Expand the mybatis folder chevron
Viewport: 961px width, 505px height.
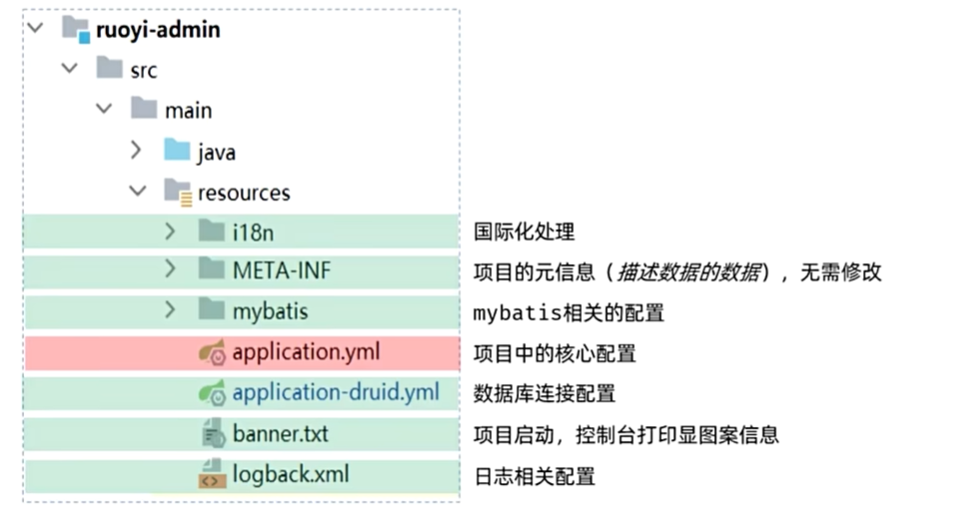170,311
